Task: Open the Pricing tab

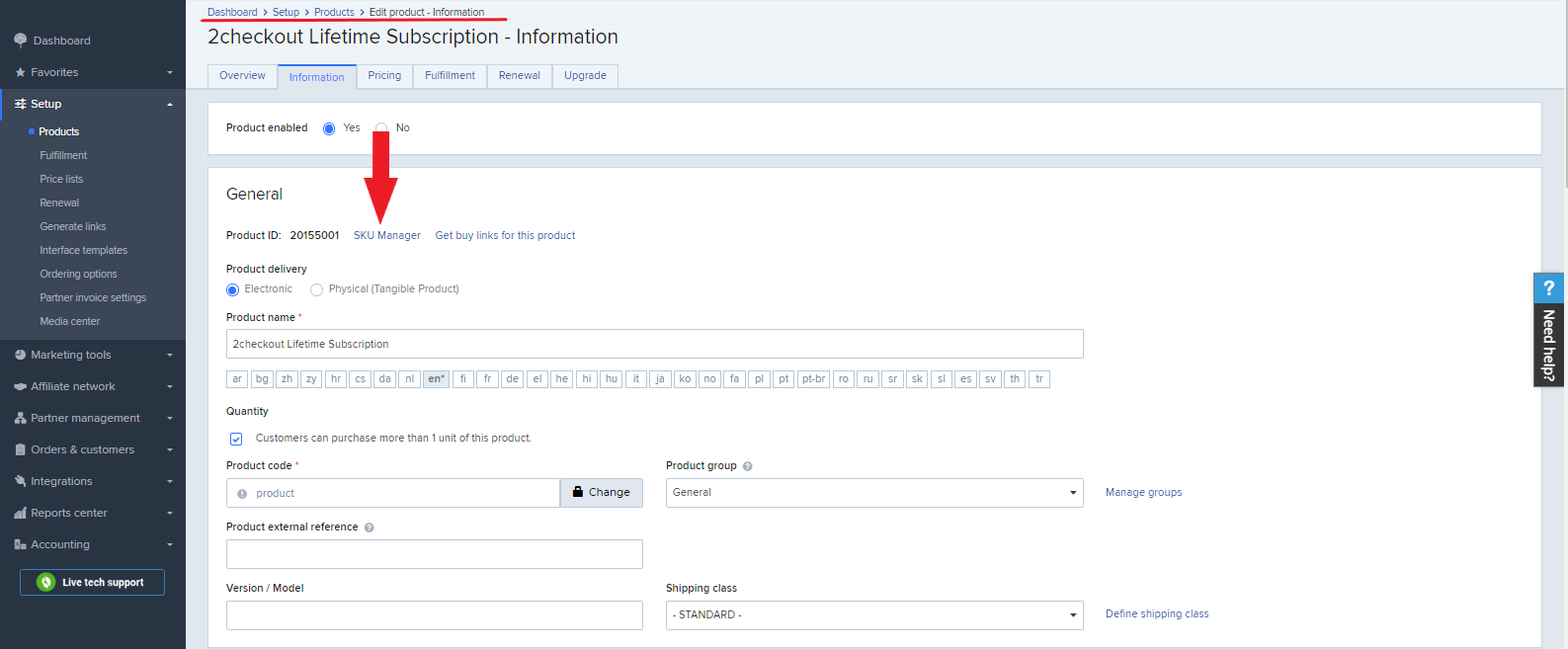Action: pos(384,76)
